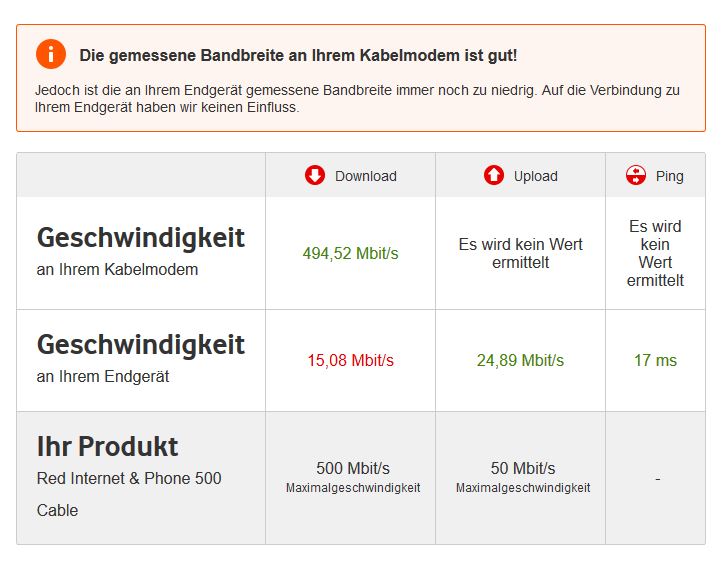Click the orange info icon
Image resolution: width=723 pixels, height=568 pixels.
click(51, 54)
